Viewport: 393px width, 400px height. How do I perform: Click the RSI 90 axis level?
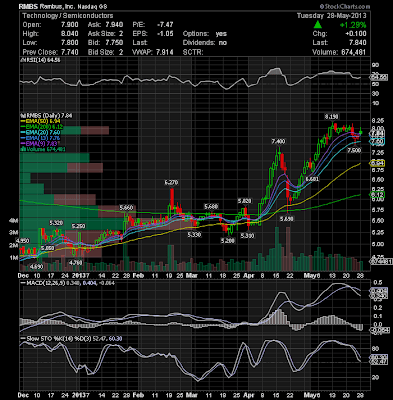375,65
